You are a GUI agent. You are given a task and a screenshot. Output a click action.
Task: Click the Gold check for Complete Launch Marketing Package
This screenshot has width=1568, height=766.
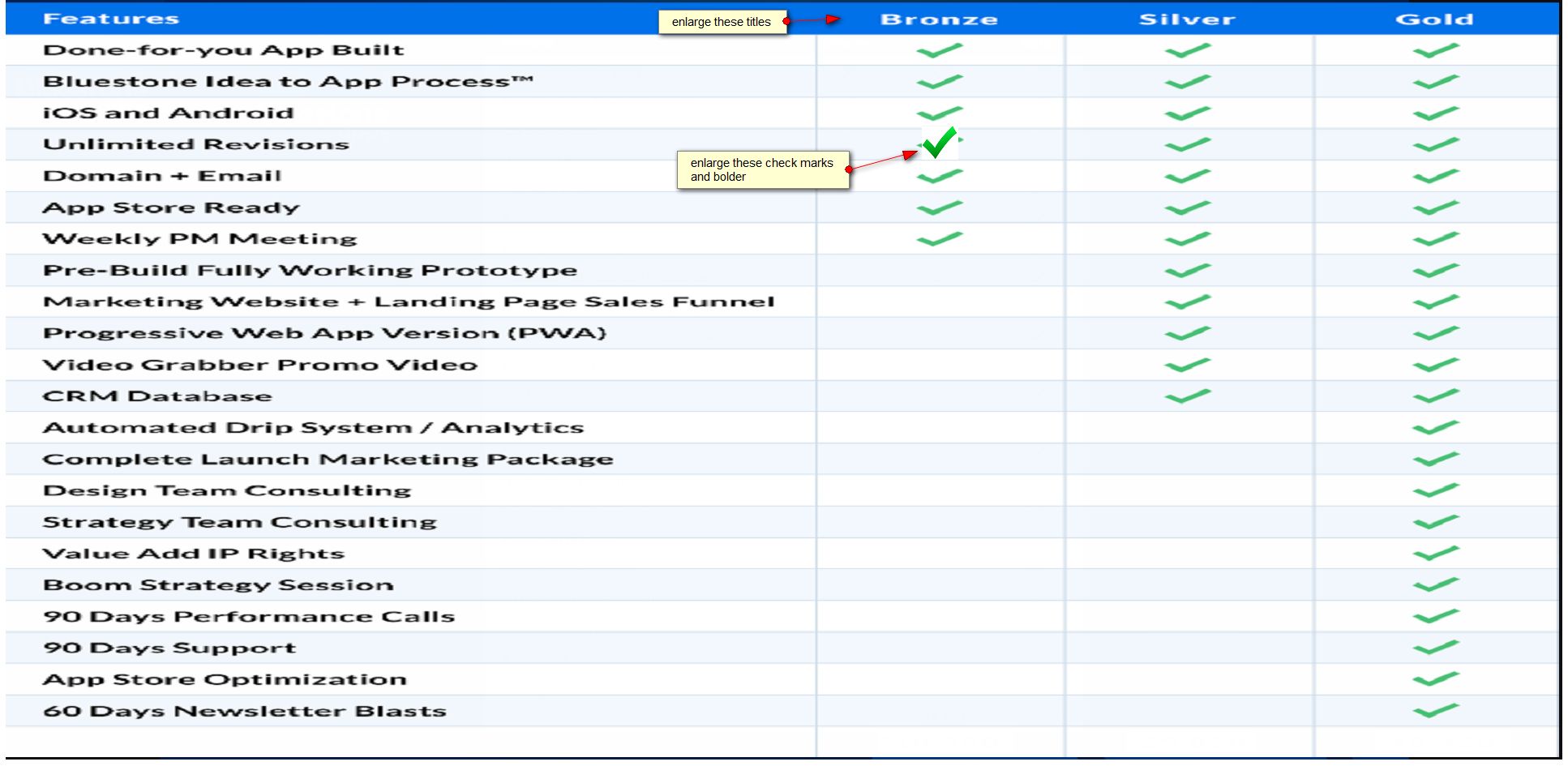click(x=1436, y=460)
